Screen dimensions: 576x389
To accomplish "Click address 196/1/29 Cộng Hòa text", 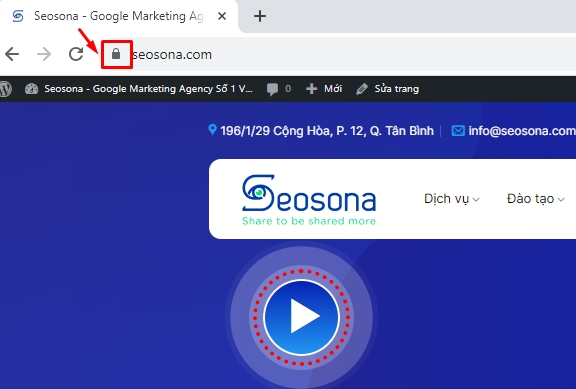I will pyautogui.click(x=327, y=131).
